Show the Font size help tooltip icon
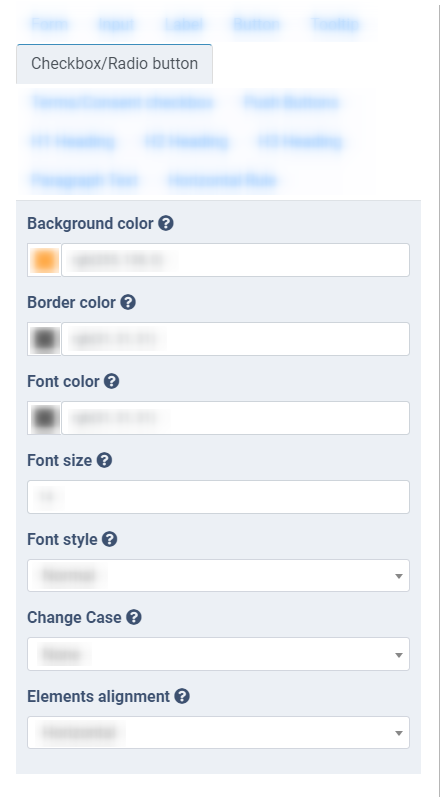Image resolution: width=440 pixels, height=797 pixels. [104, 461]
